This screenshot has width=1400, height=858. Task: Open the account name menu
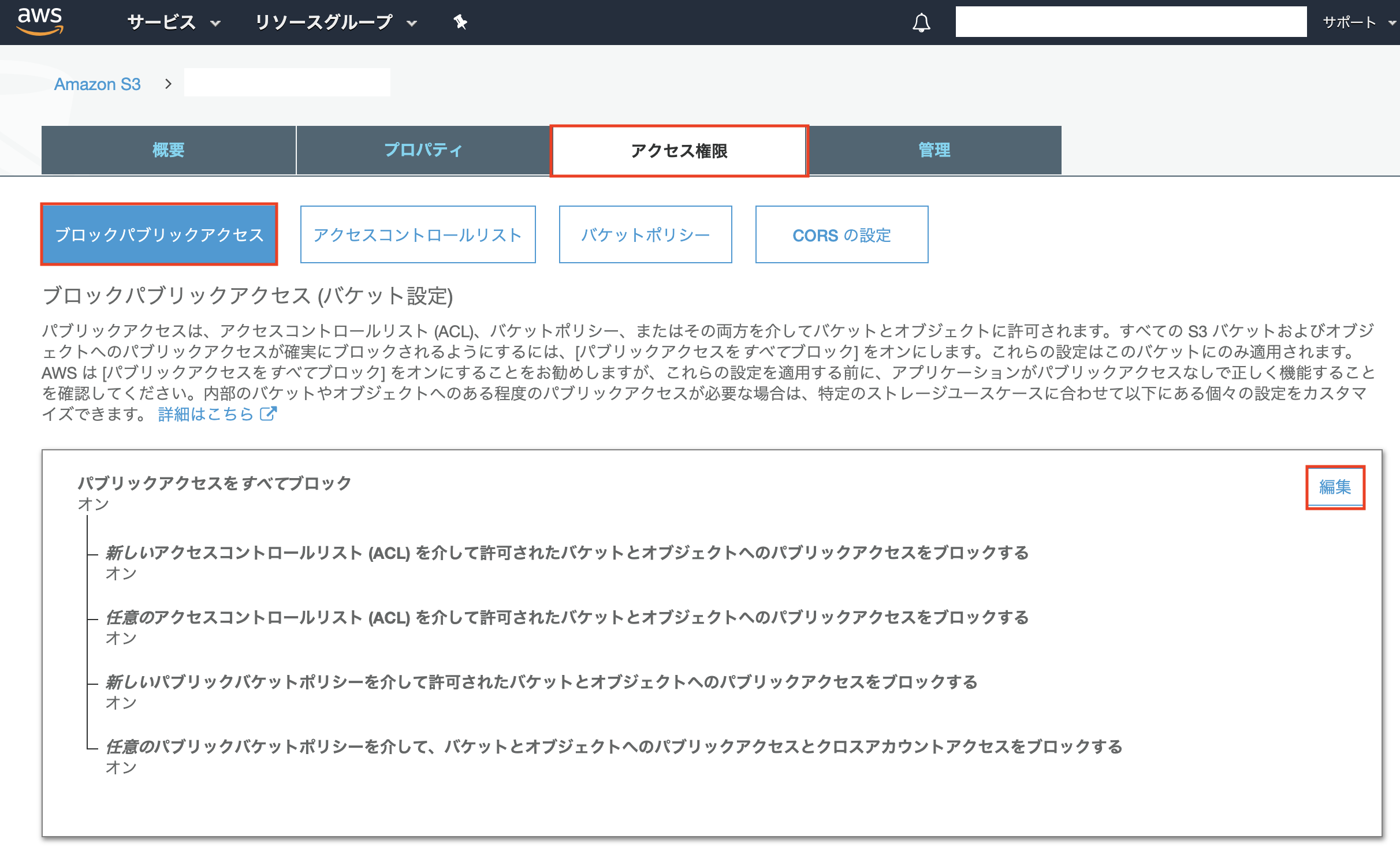tap(1131, 22)
